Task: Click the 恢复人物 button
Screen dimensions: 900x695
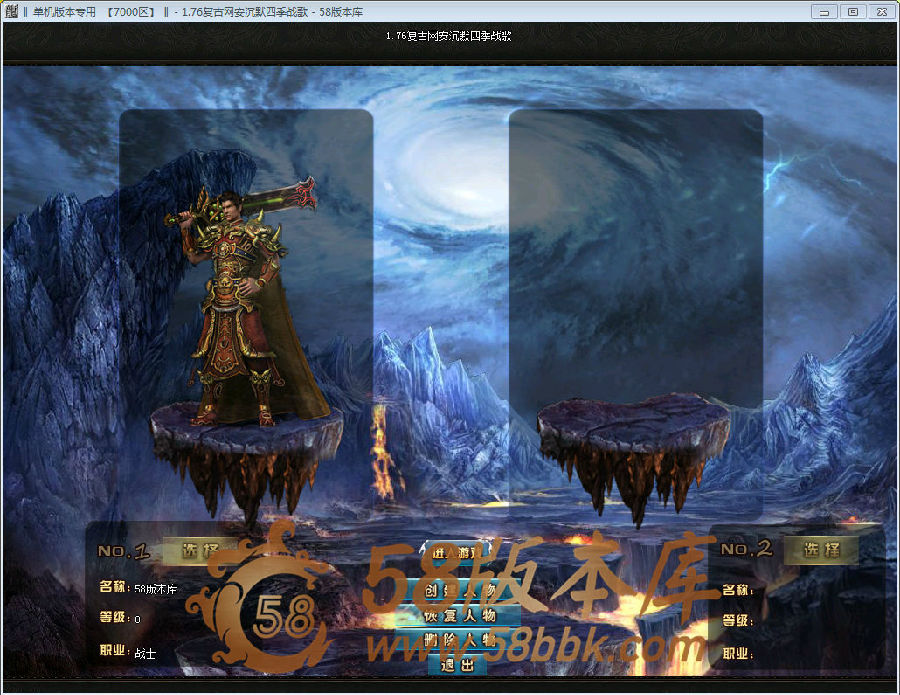Action: click(459, 616)
